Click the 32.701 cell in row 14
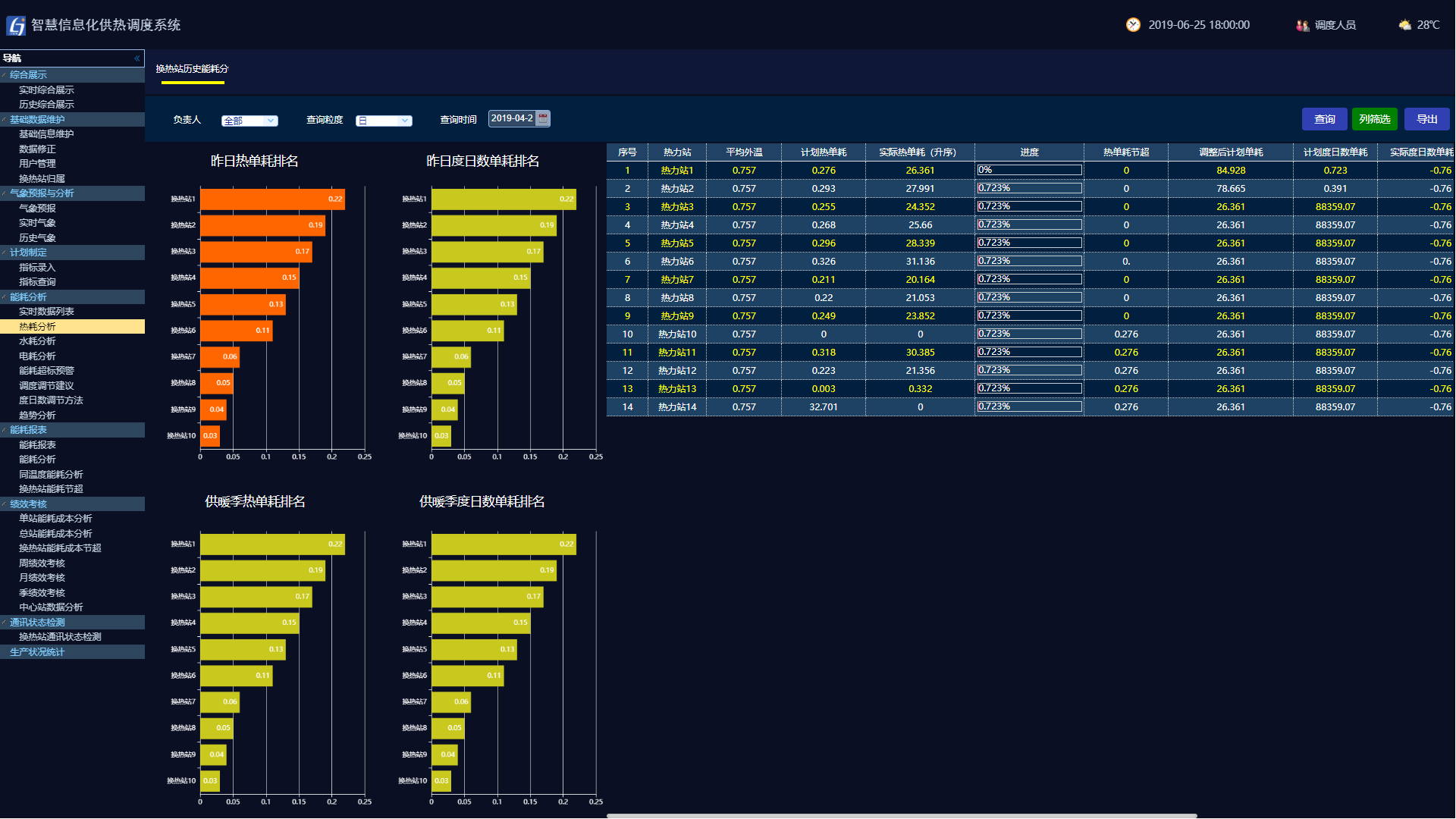The height and width of the screenshot is (819, 1456). point(824,407)
